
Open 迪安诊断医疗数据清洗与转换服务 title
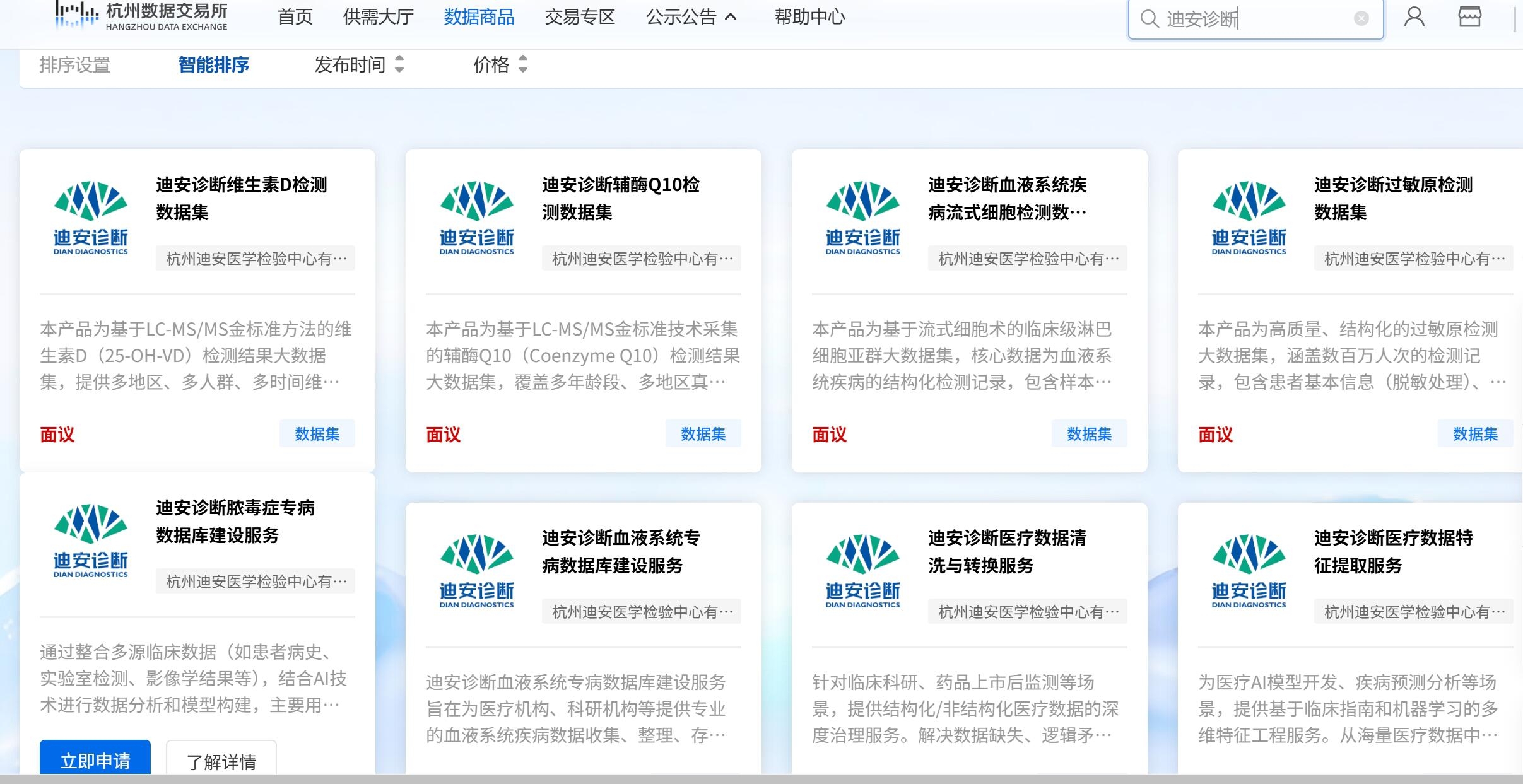(x=1008, y=551)
